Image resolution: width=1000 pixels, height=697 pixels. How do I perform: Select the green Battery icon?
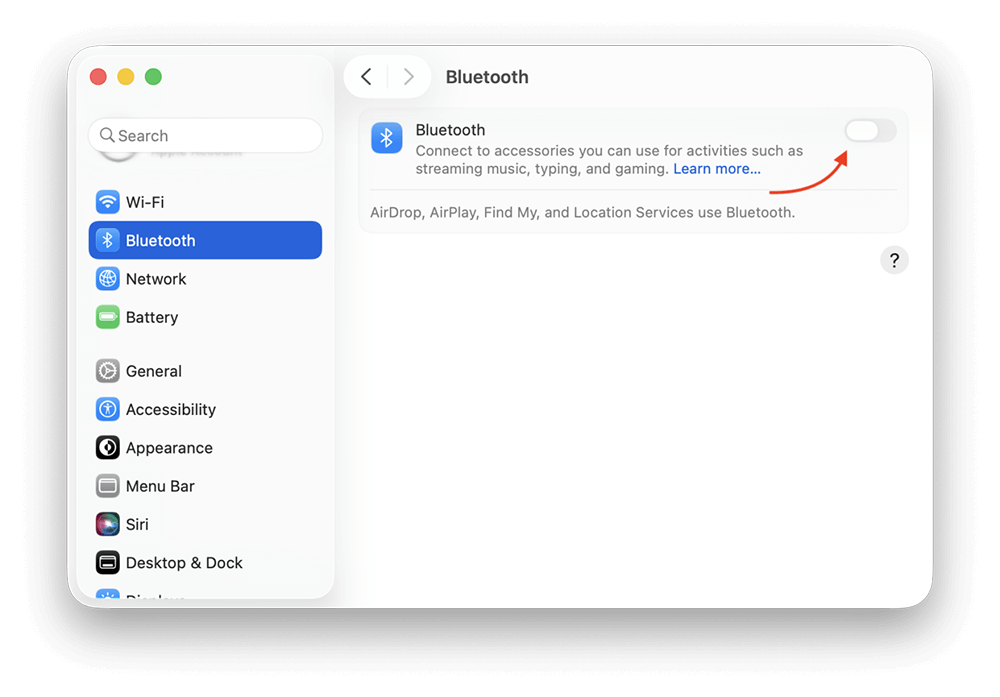107,317
